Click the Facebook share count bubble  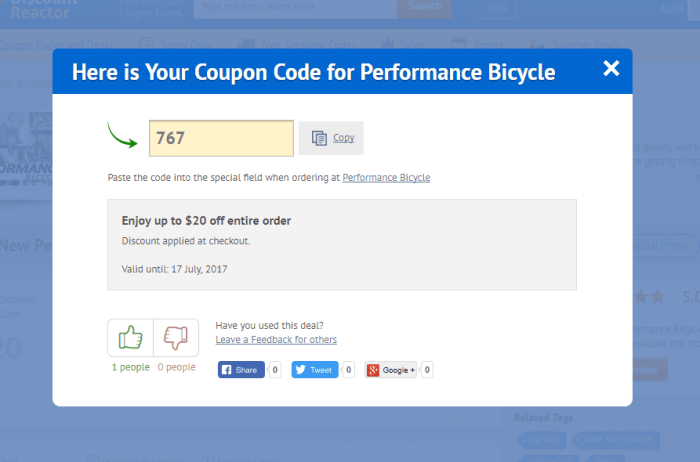pos(275,370)
